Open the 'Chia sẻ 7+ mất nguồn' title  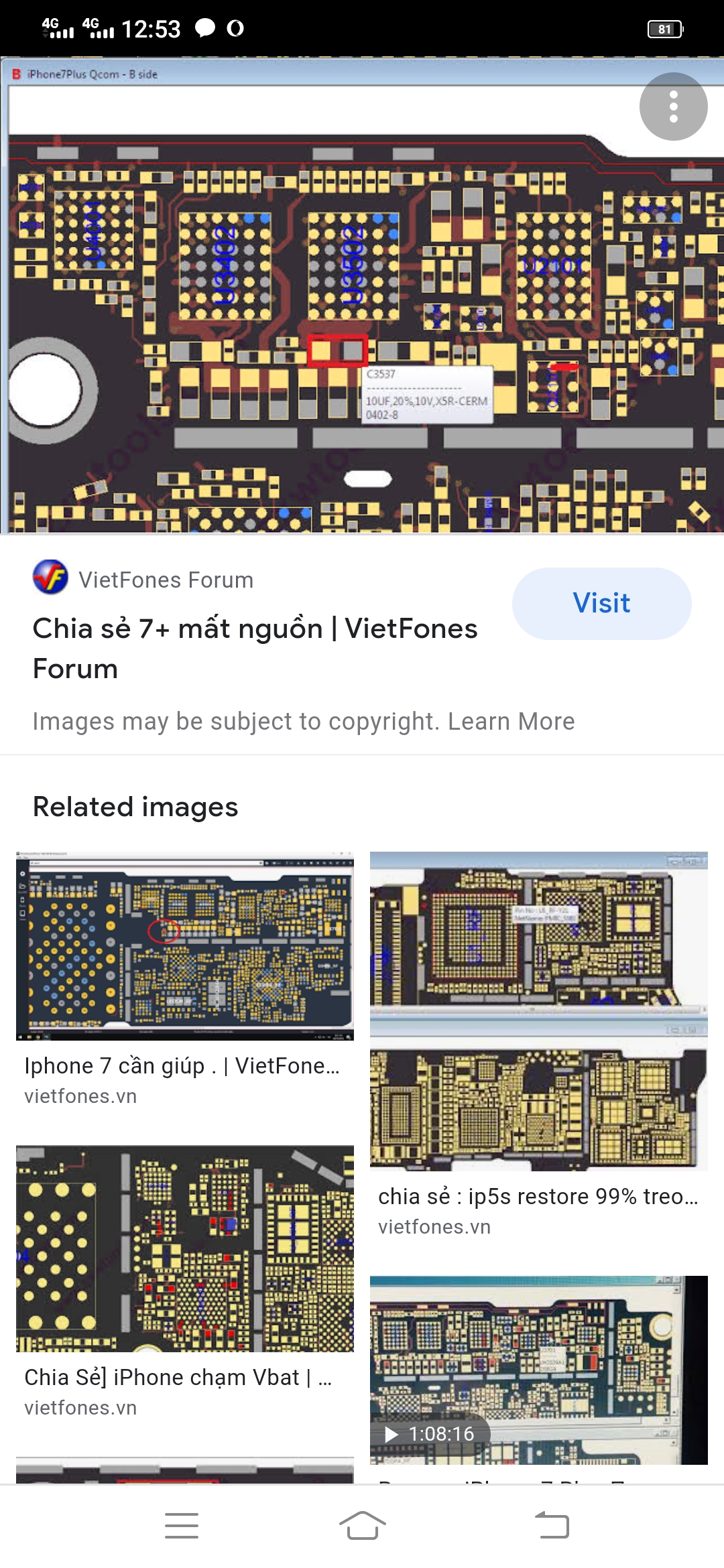pyautogui.click(x=255, y=649)
